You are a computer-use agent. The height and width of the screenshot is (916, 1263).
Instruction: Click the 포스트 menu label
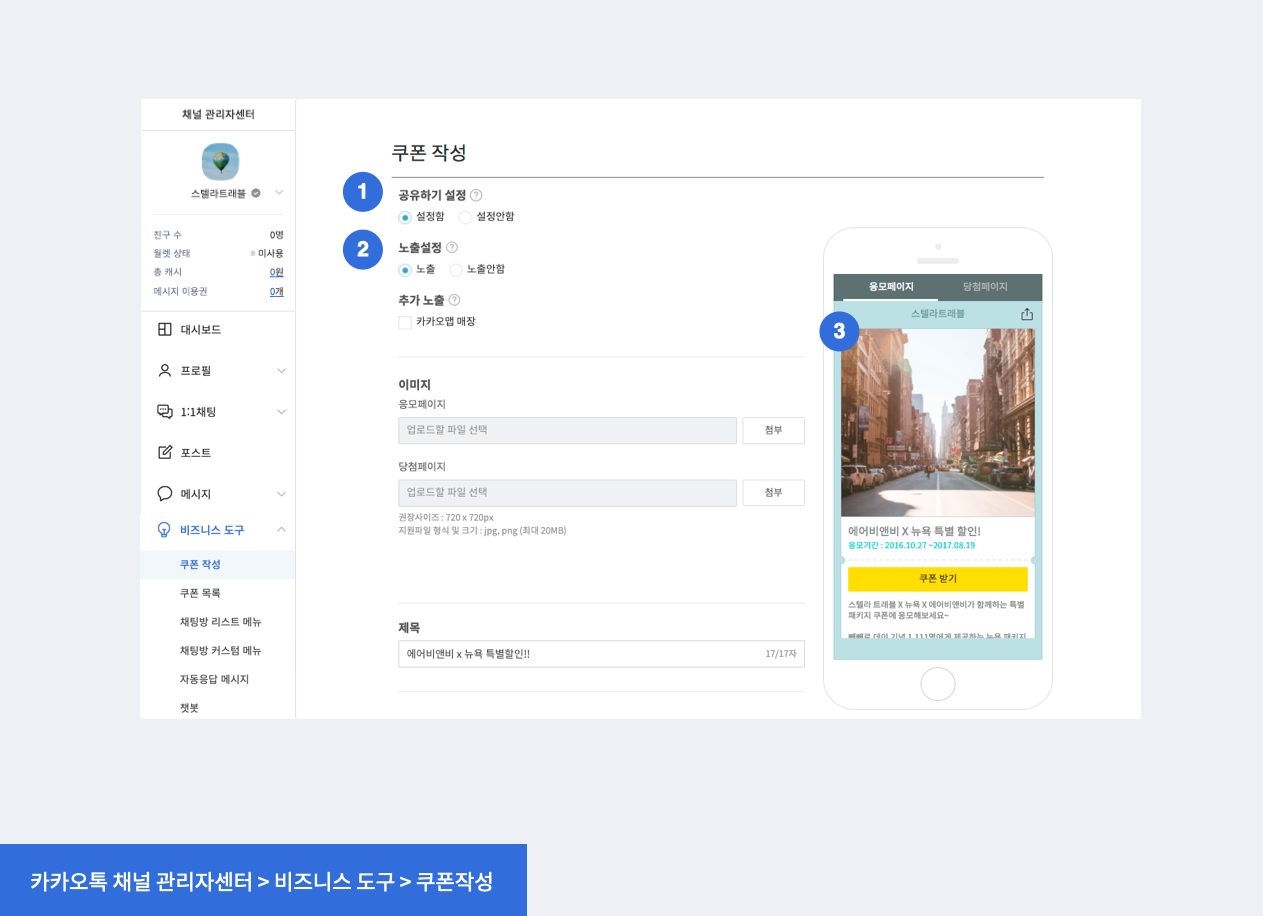click(196, 453)
